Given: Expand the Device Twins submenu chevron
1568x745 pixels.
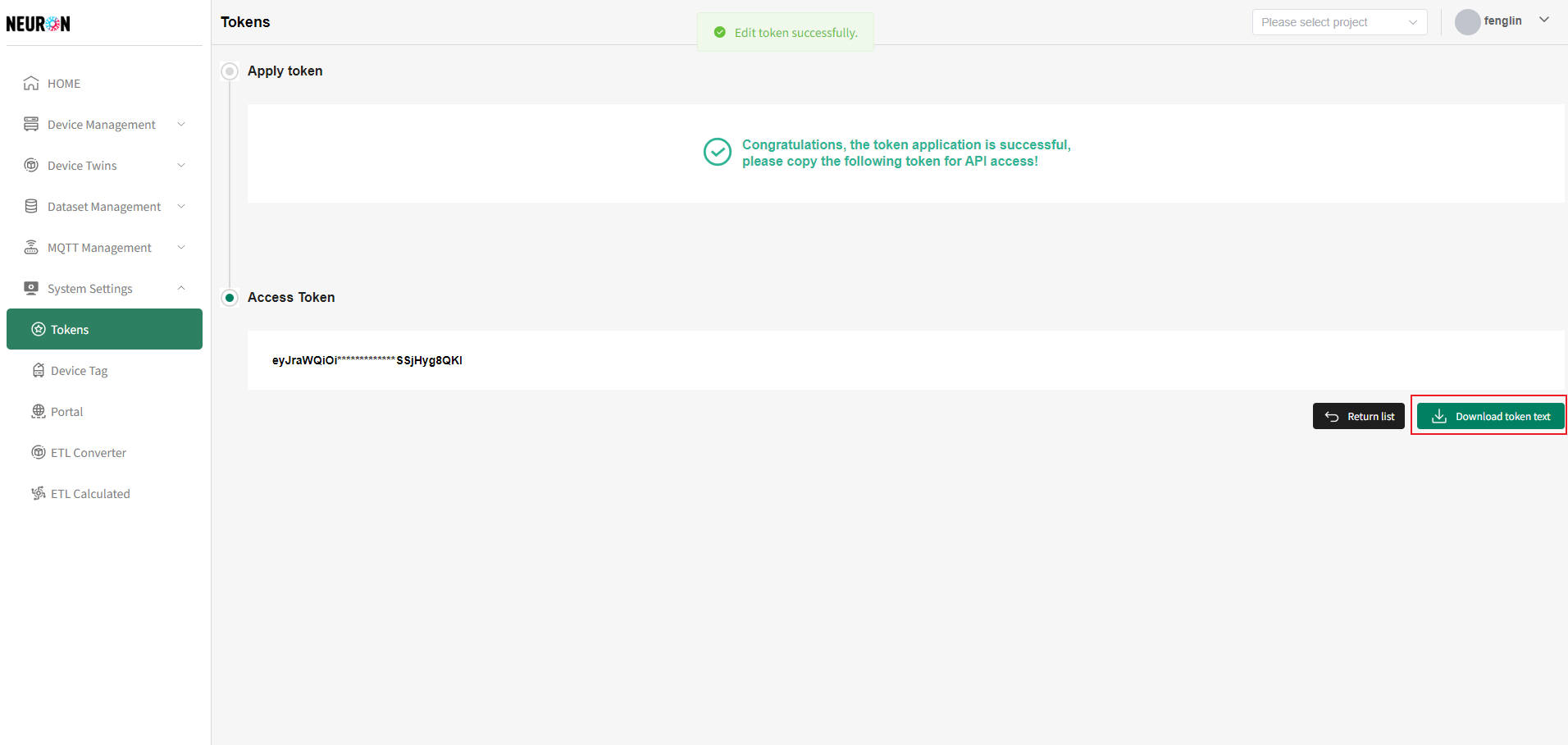Looking at the screenshot, I should 181,165.
